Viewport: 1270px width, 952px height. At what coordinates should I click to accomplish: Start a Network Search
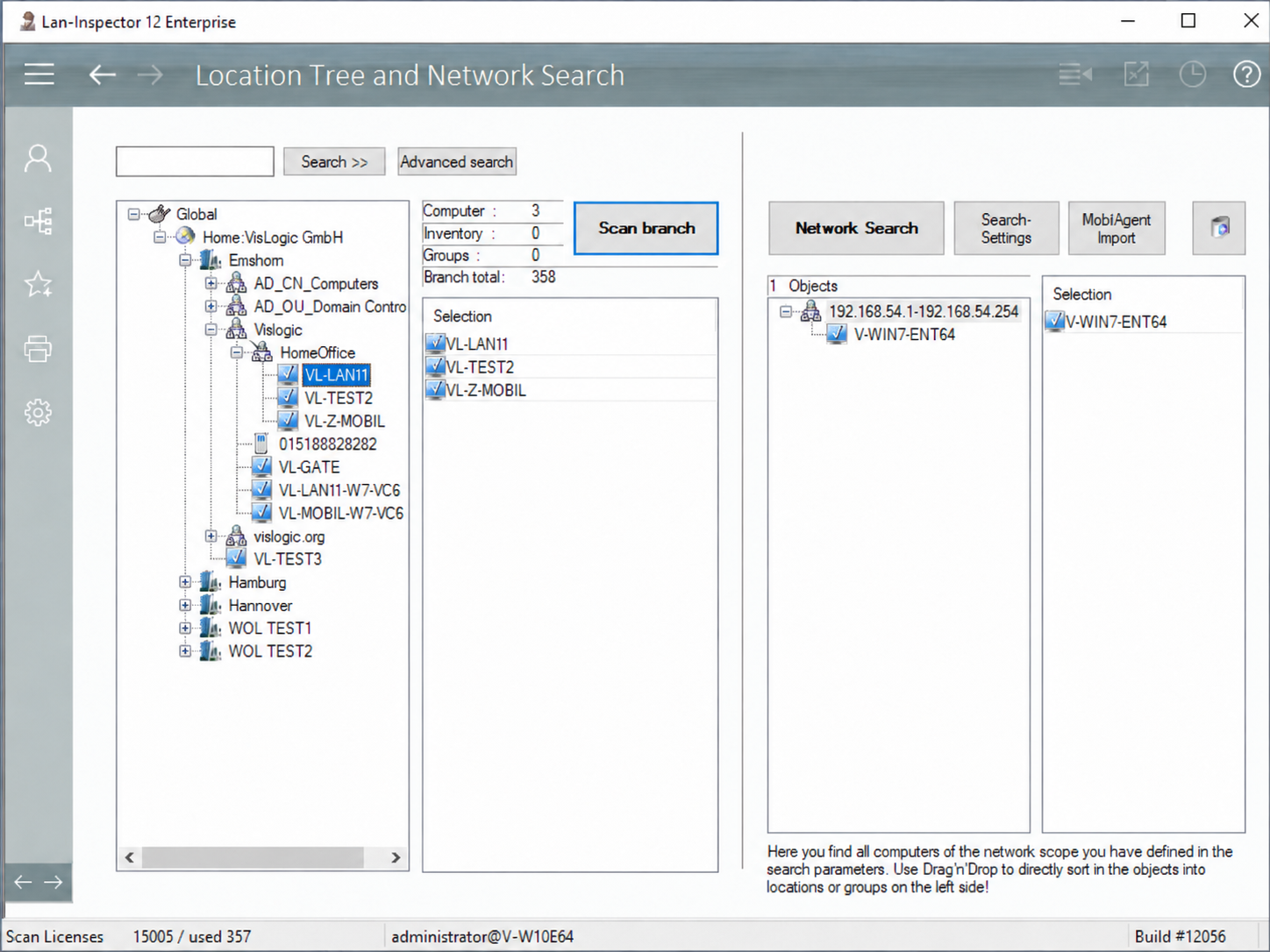857,228
